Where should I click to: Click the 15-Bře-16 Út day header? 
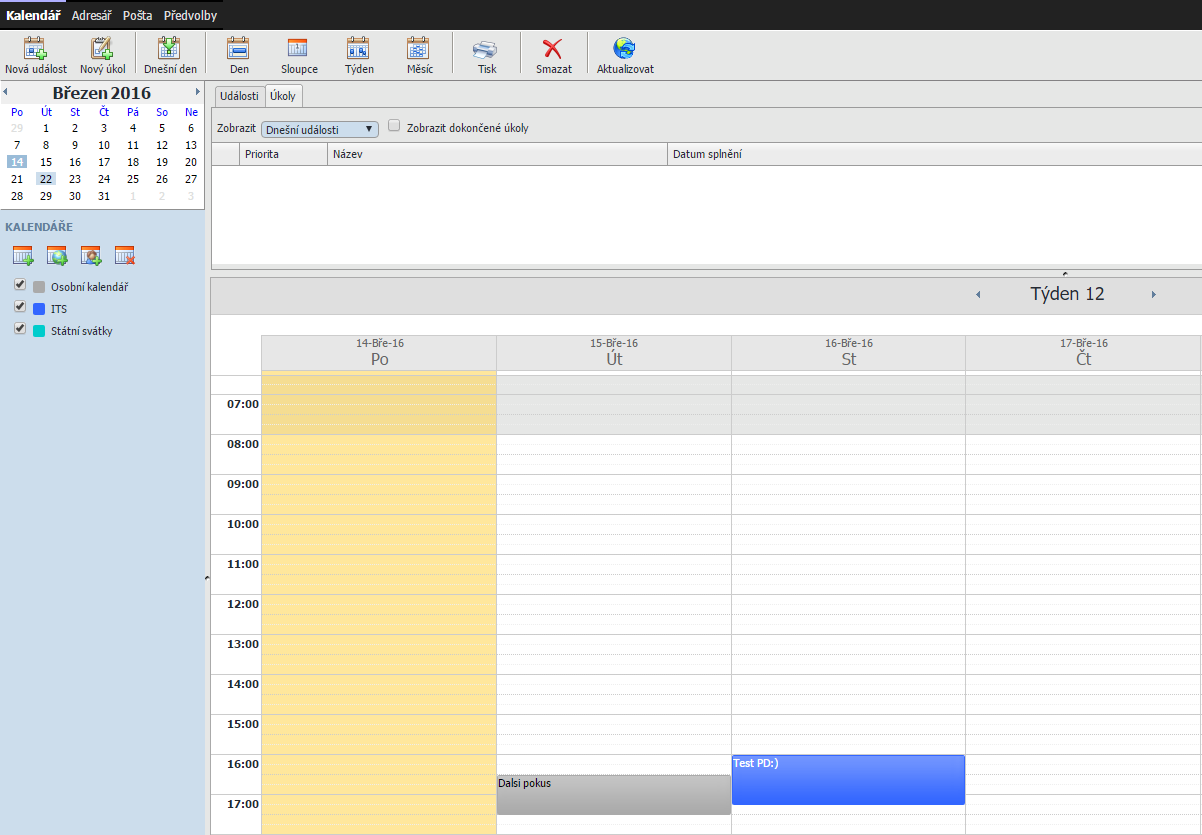tap(614, 353)
